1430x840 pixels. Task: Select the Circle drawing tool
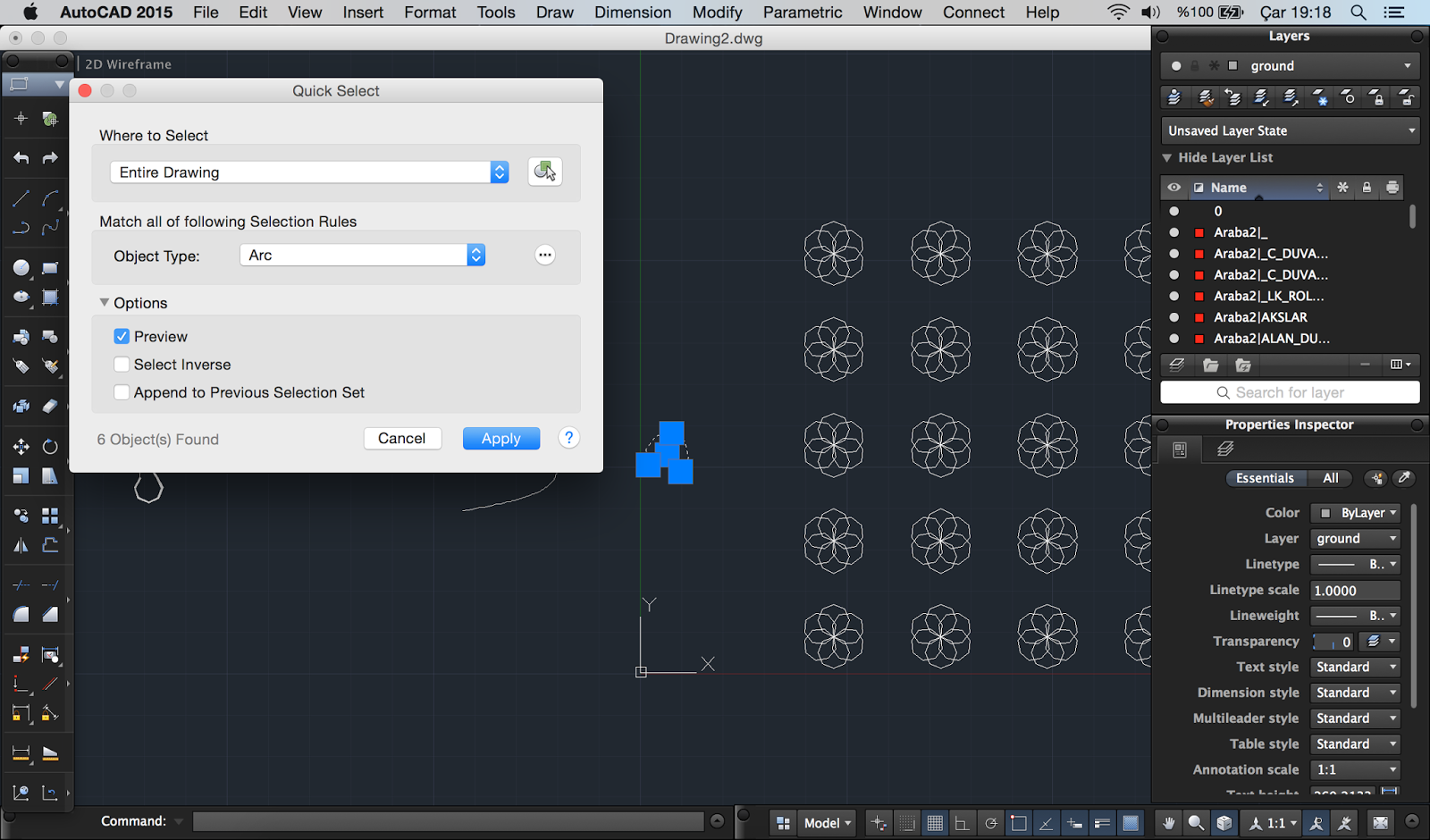pyautogui.click(x=21, y=268)
